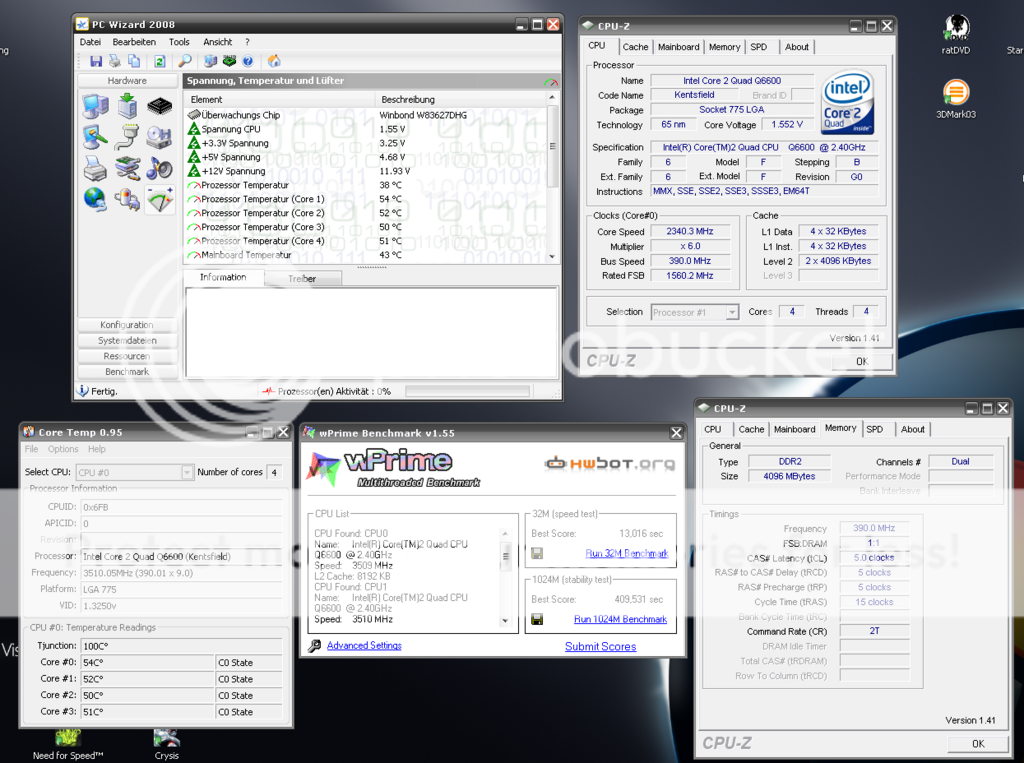The height and width of the screenshot is (763, 1024).
Task: Click the Beschreibung column header
Action: 460,99
